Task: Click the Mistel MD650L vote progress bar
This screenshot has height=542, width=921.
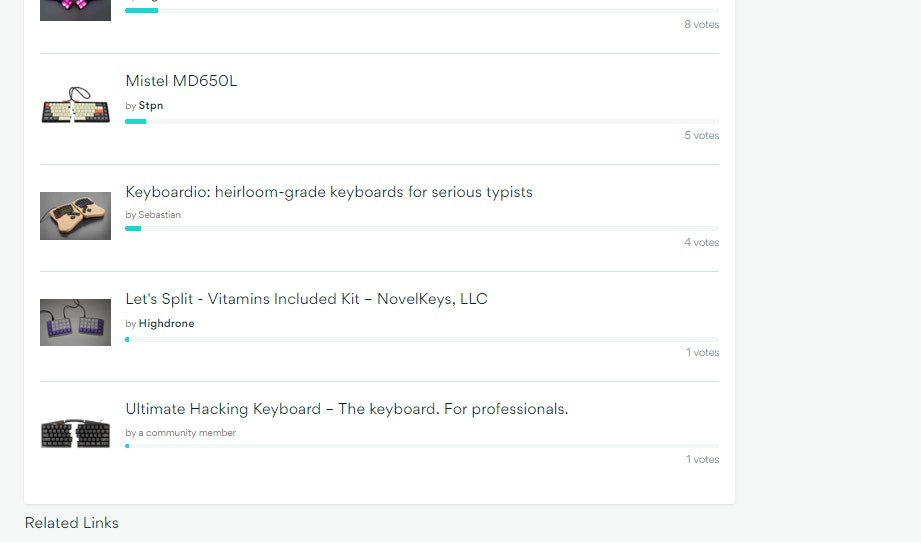Action: pos(421,121)
